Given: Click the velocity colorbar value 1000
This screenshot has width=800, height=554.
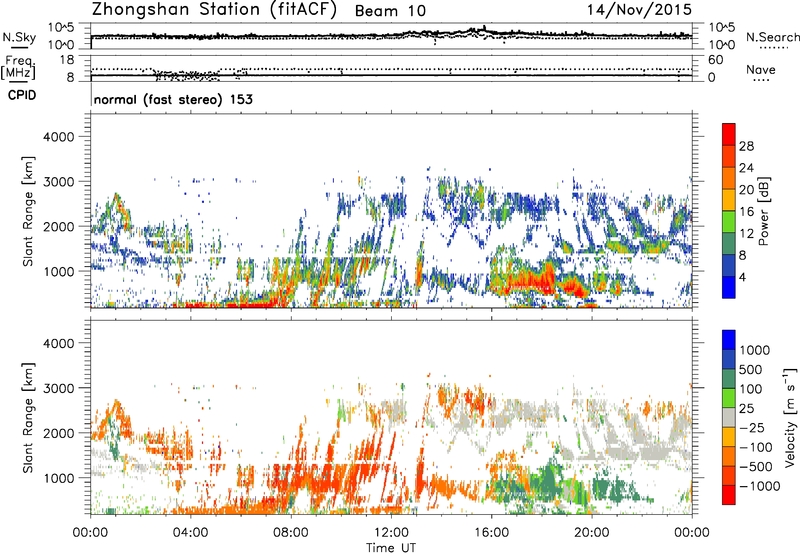Looking at the screenshot, I should pos(754,350).
